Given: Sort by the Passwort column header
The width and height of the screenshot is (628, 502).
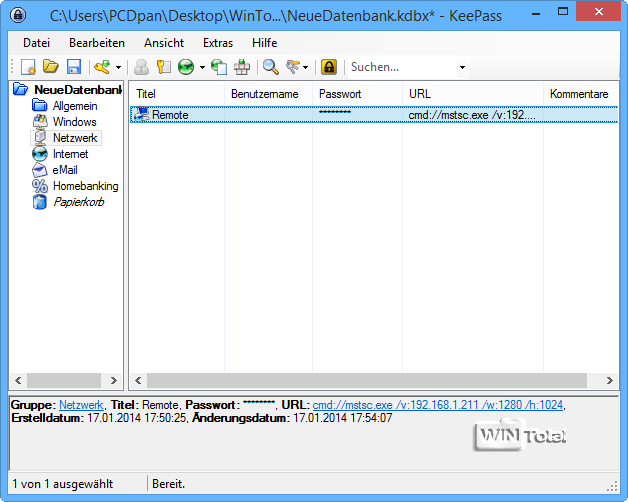Looking at the screenshot, I should pyautogui.click(x=357, y=94).
